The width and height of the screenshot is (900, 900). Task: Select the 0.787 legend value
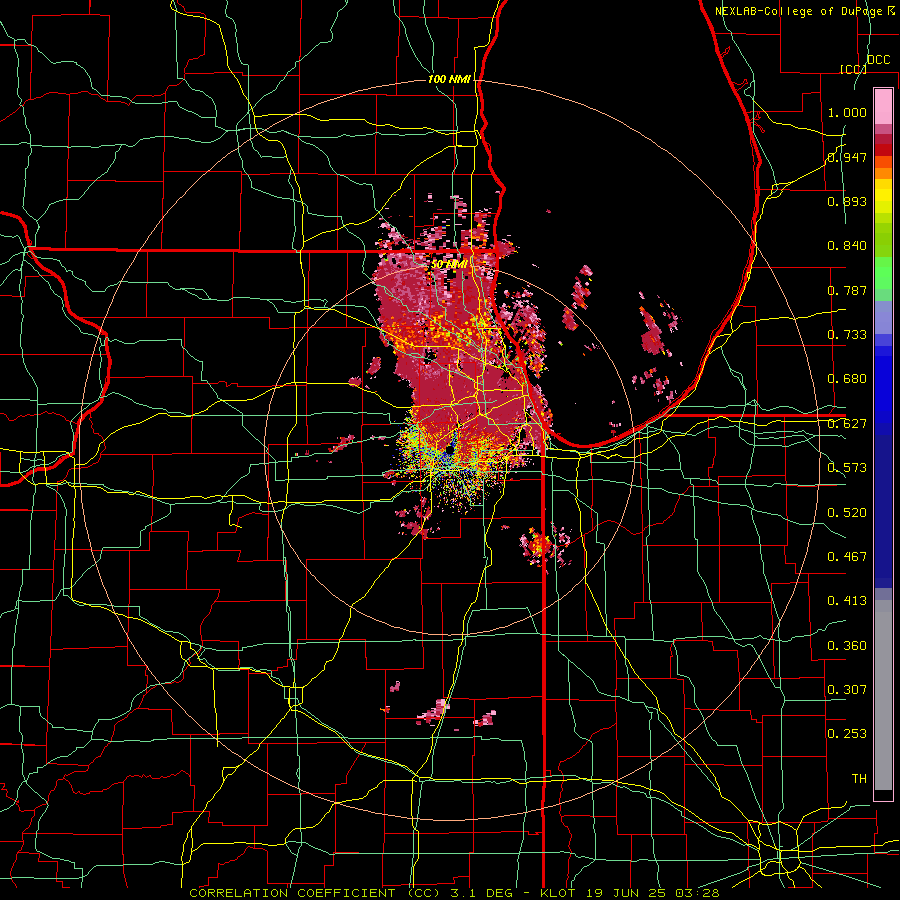(x=847, y=290)
